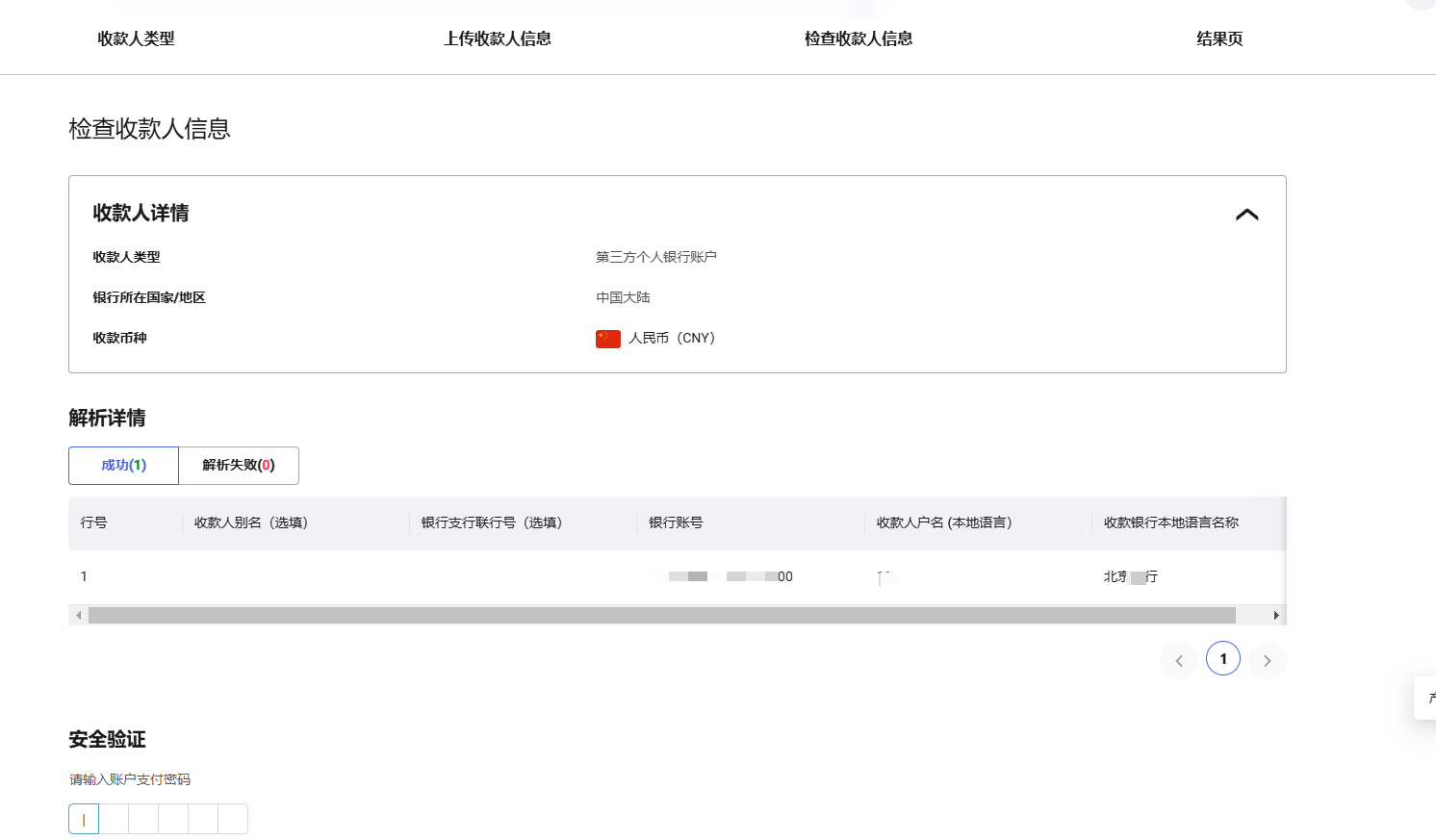Click the last payment password digit box
Screen dimensions: 1436x840
pyautogui.click(x=233, y=819)
